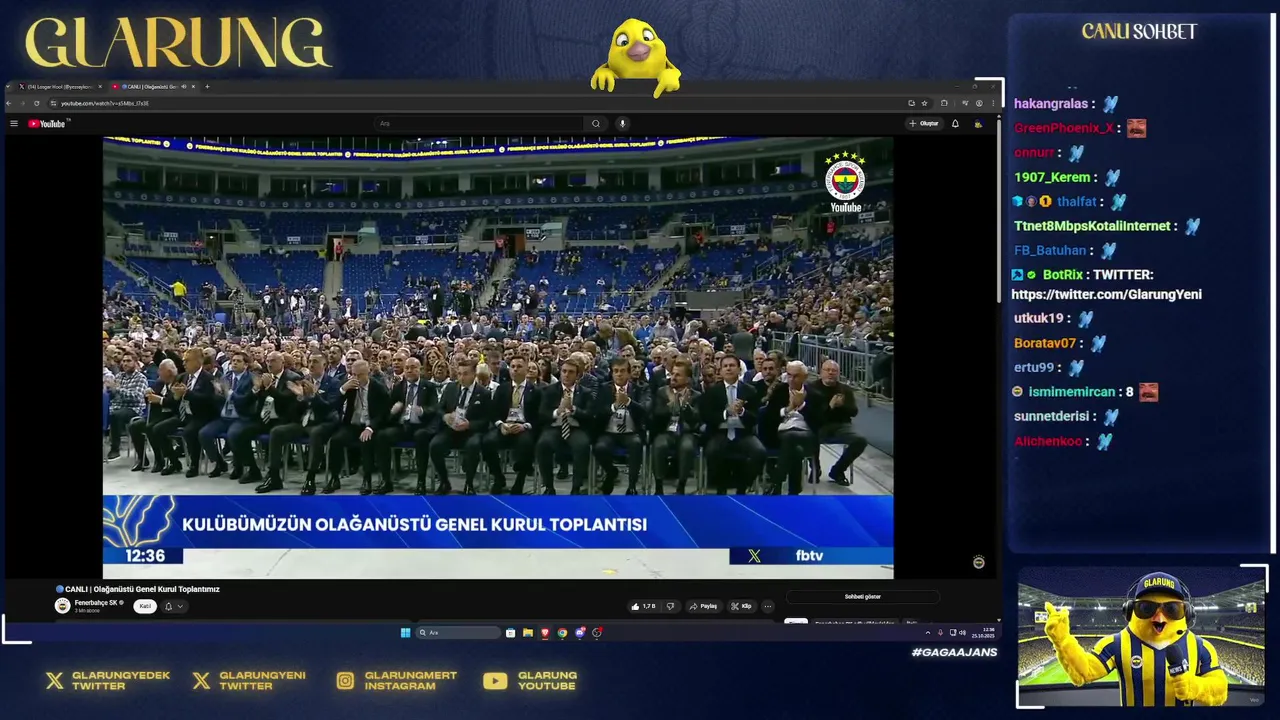Click the Fenerbahçe logo watermark in video
Screen dimensions: 1280x720
tap(845, 180)
